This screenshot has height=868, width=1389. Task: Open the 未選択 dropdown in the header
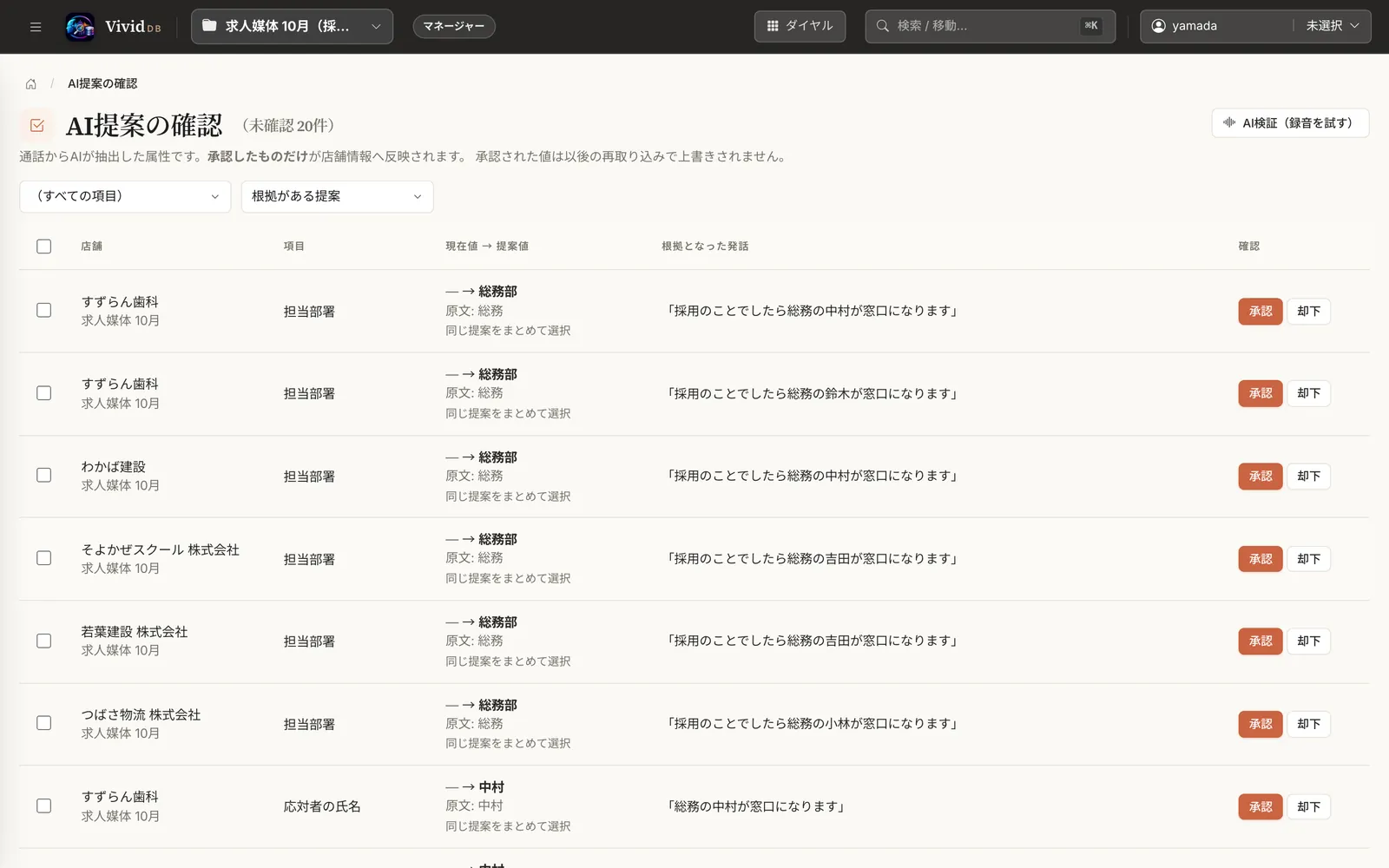click(x=1333, y=26)
